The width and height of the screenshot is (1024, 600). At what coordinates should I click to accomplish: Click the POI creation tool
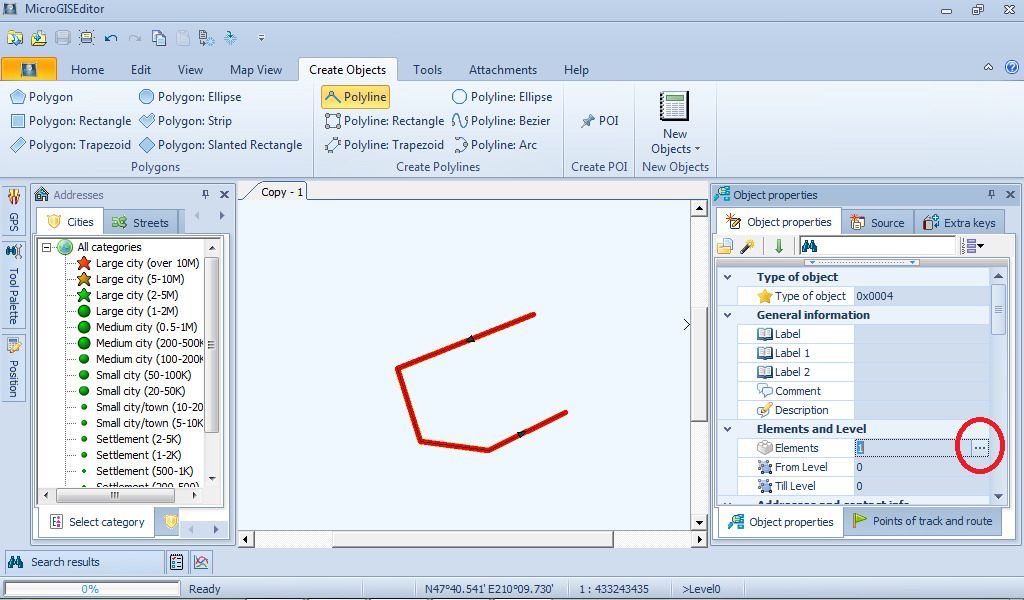coord(599,121)
